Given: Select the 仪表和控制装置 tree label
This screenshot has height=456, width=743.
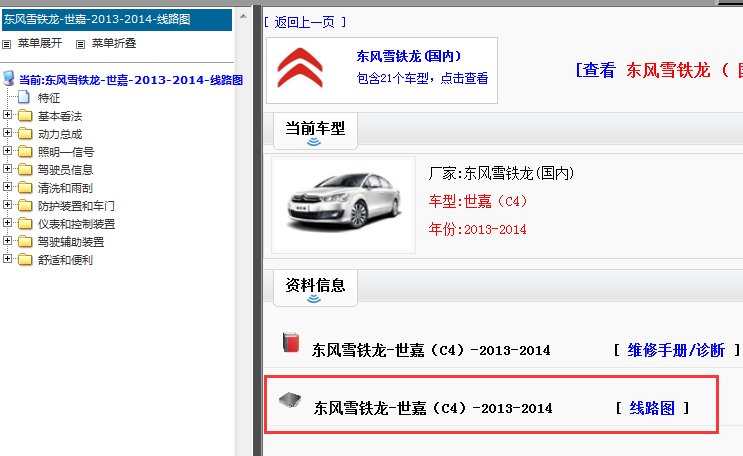Looking at the screenshot, I should pos(76,224).
